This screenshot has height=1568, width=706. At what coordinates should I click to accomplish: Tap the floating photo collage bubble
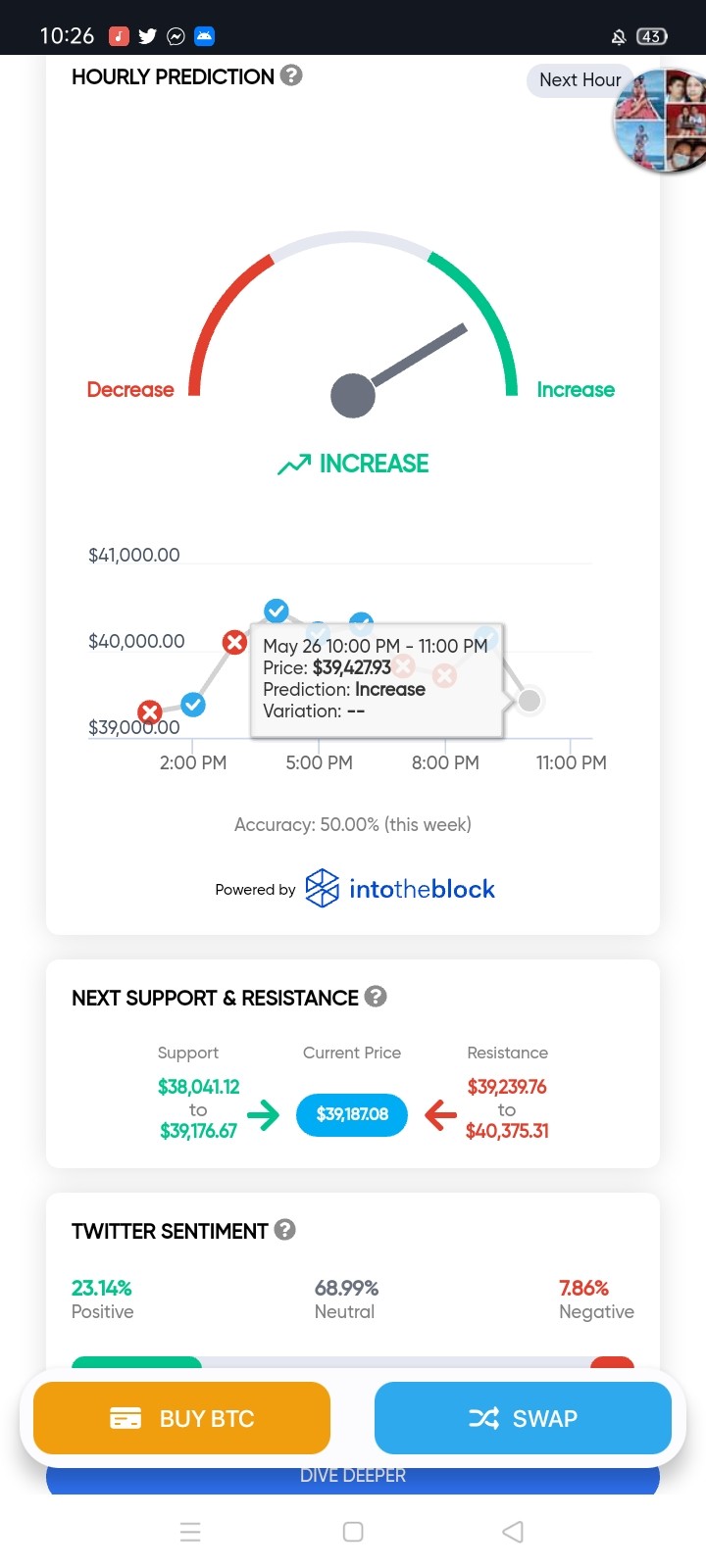[659, 121]
